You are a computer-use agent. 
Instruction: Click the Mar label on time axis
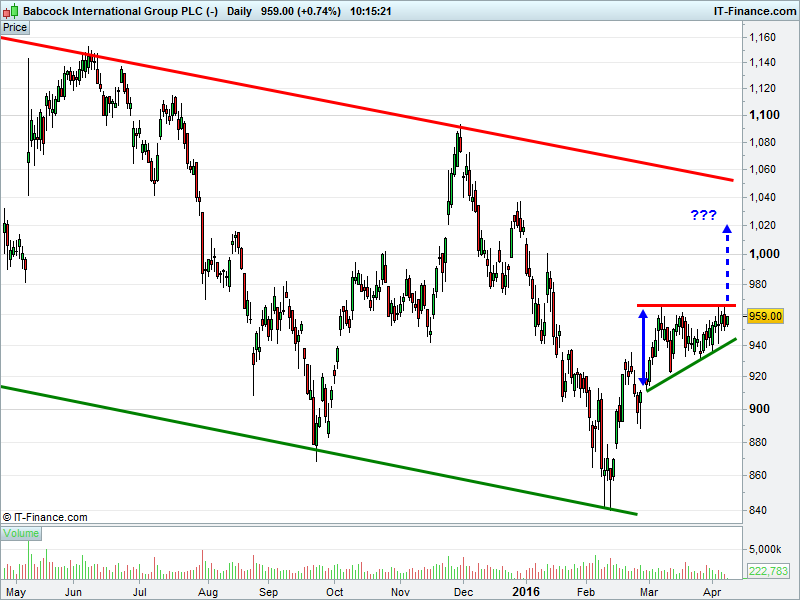[x=649, y=592]
